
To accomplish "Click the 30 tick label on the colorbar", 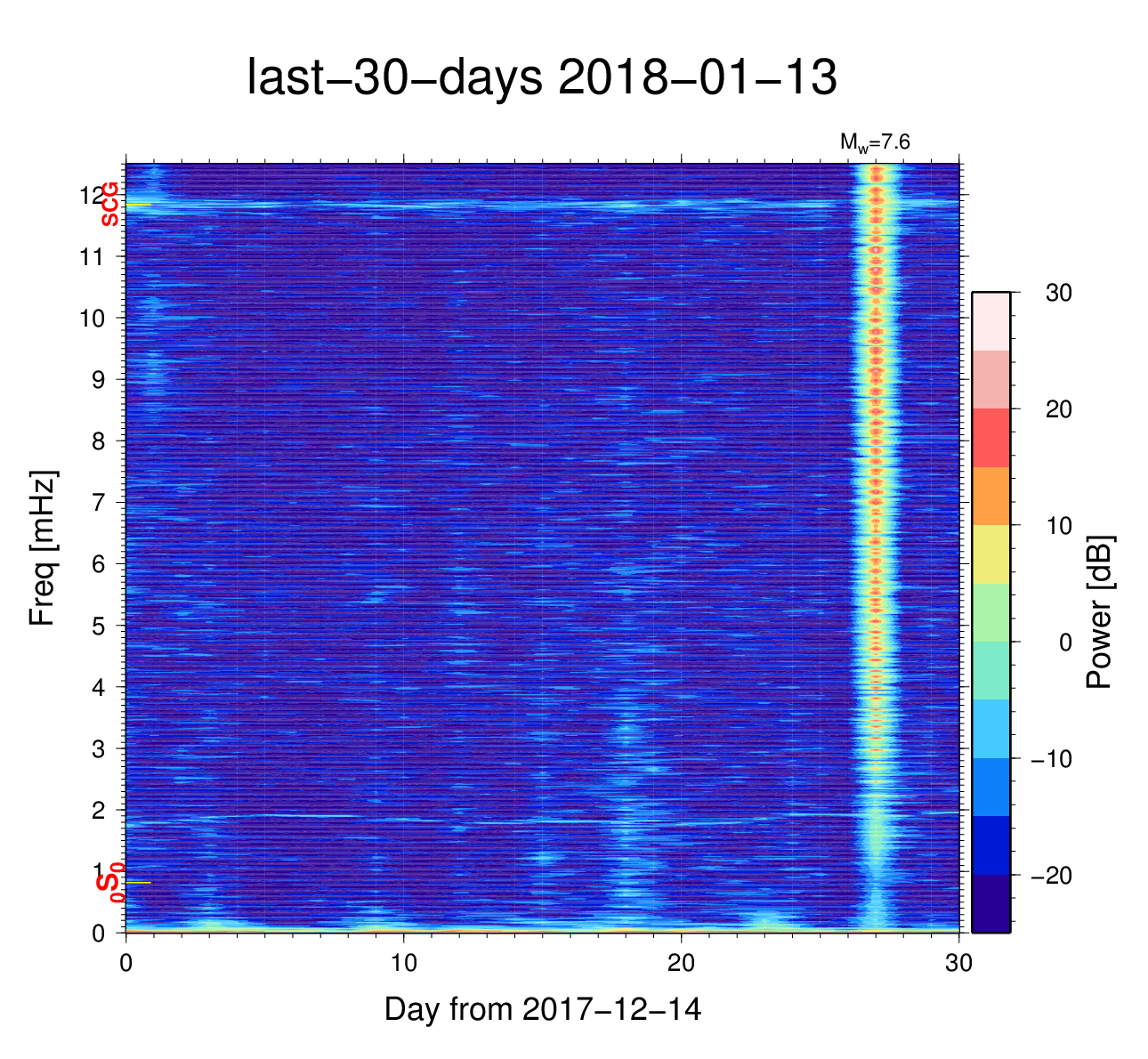I will pyautogui.click(x=1058, y=294).
